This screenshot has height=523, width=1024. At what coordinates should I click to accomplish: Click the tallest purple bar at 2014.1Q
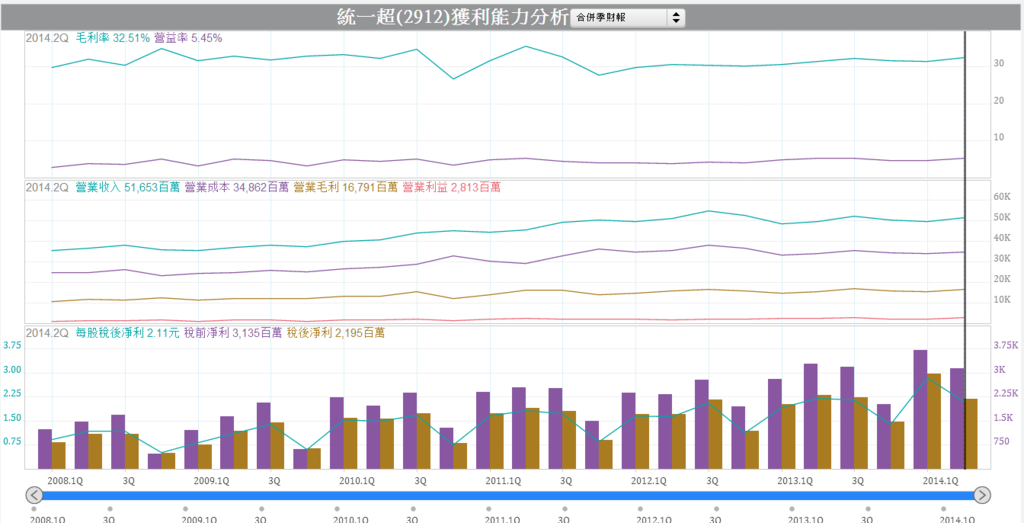point(920,409)
